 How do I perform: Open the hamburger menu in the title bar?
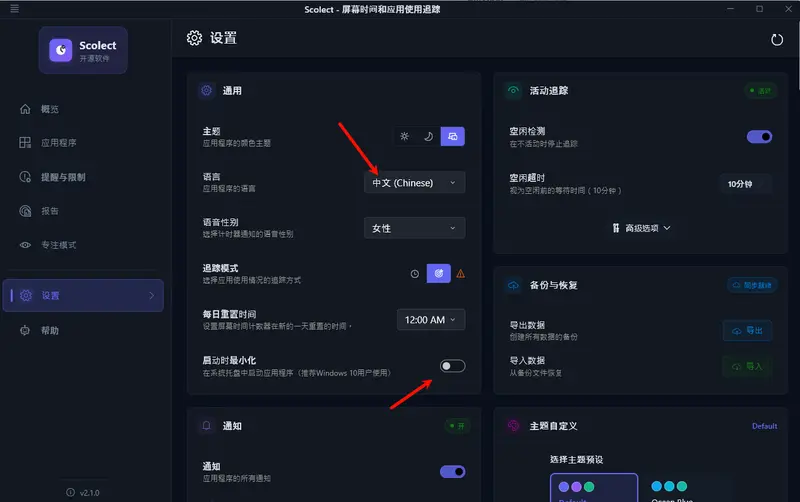click(x=14, y=9)
